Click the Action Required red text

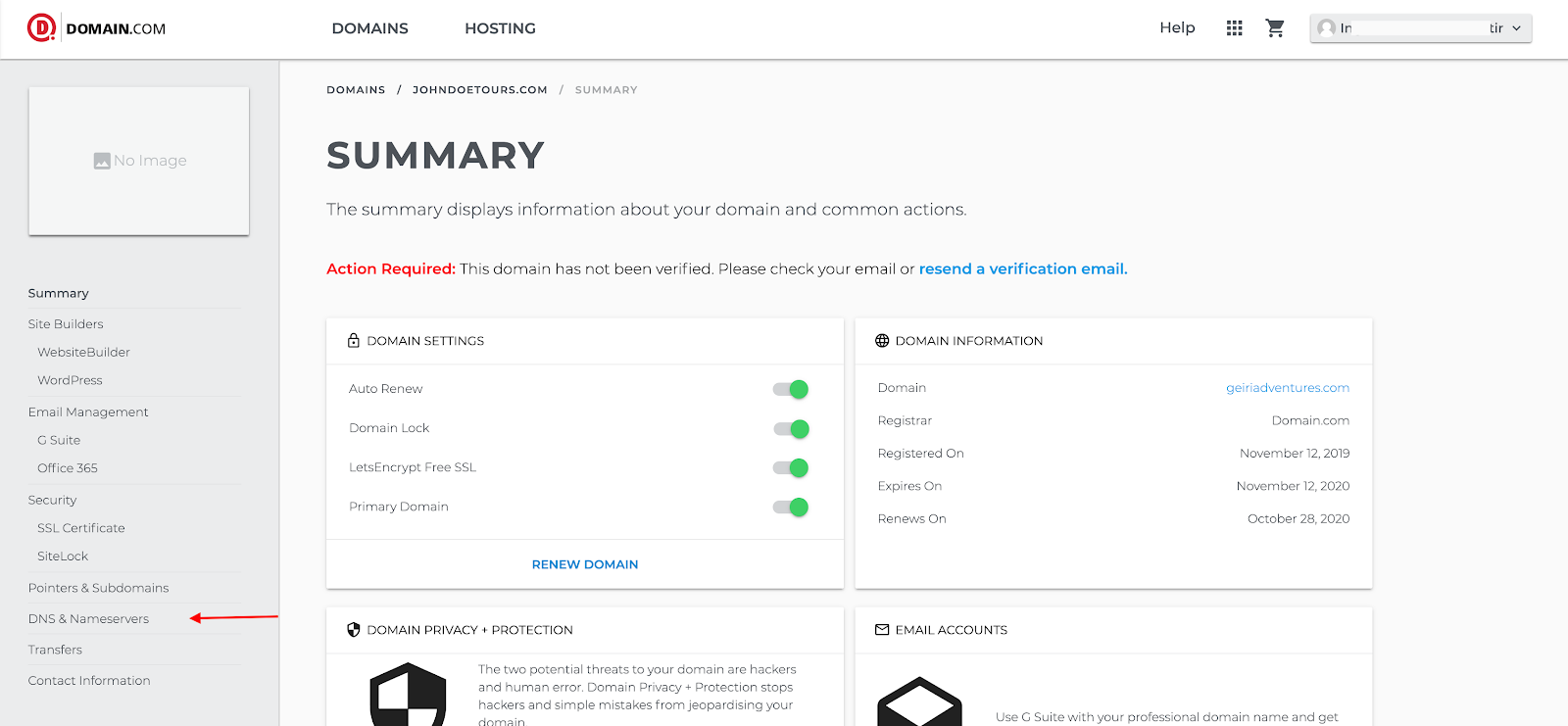point(391,268)
